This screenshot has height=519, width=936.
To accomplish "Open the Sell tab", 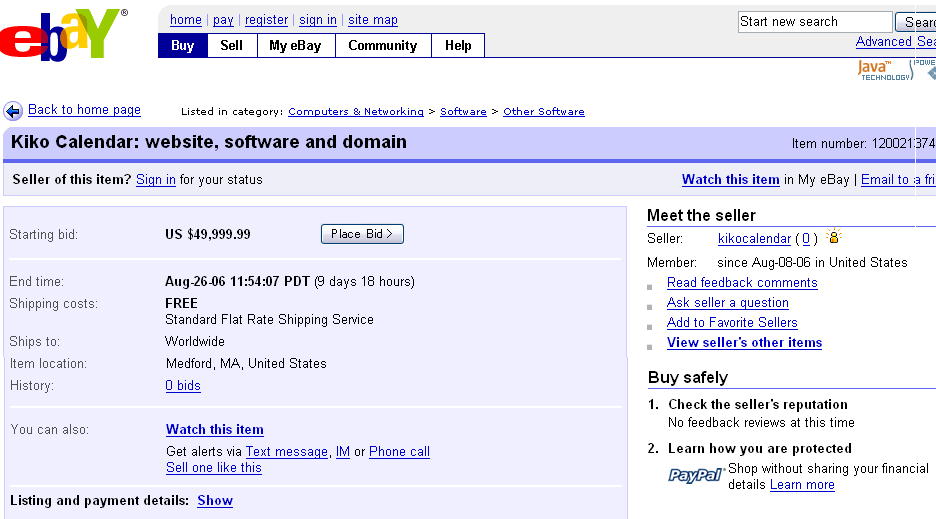I will pos(232,45).
